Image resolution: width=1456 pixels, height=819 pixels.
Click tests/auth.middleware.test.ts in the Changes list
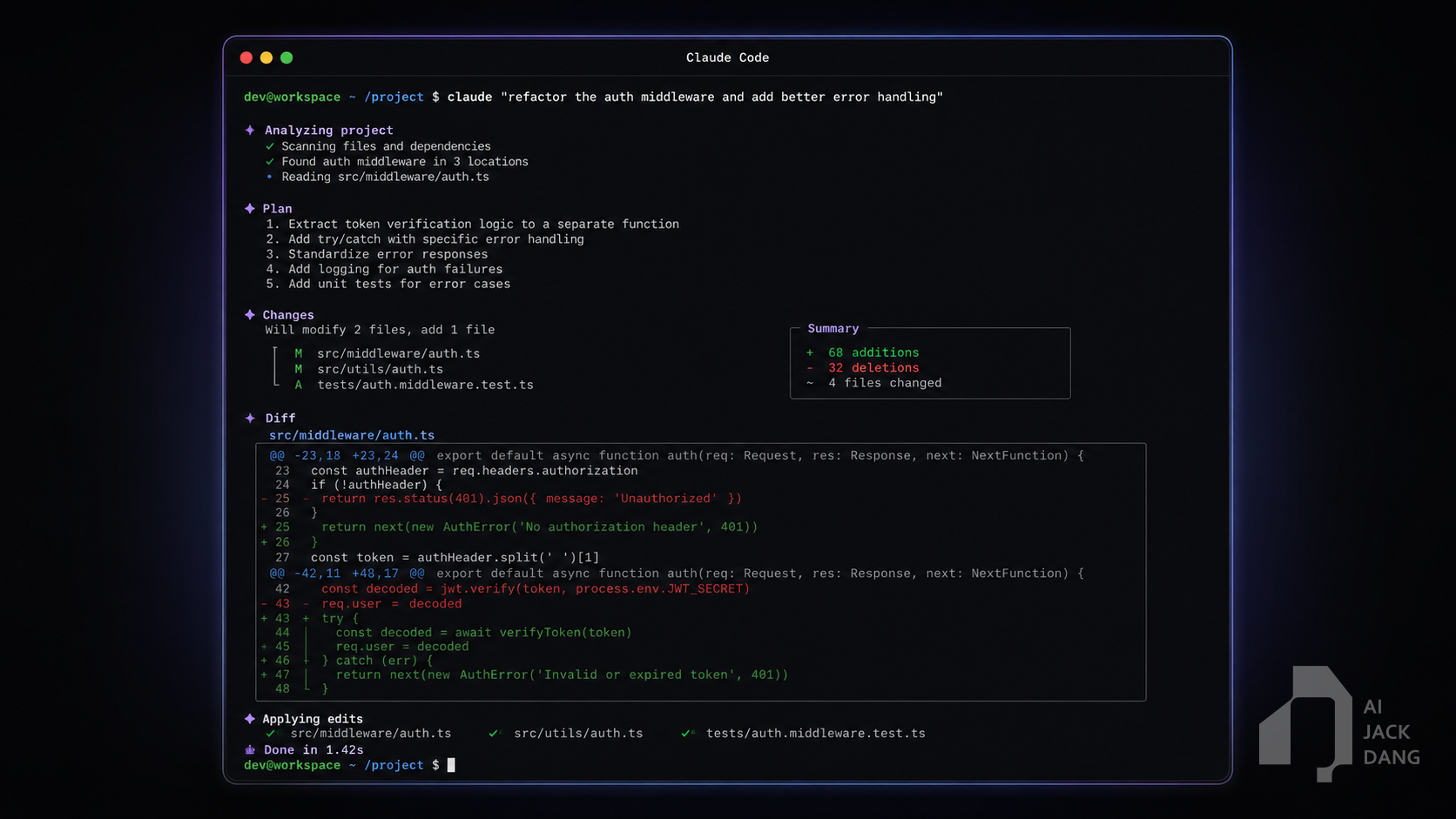click(425, 385)
